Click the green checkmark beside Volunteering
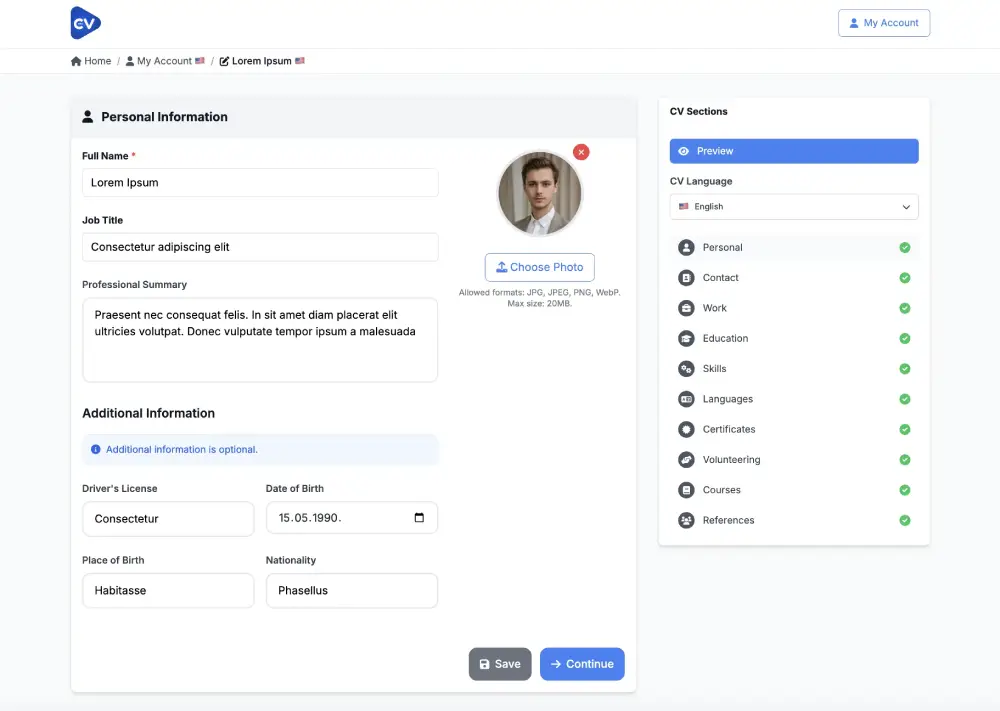 coord(905,459)
